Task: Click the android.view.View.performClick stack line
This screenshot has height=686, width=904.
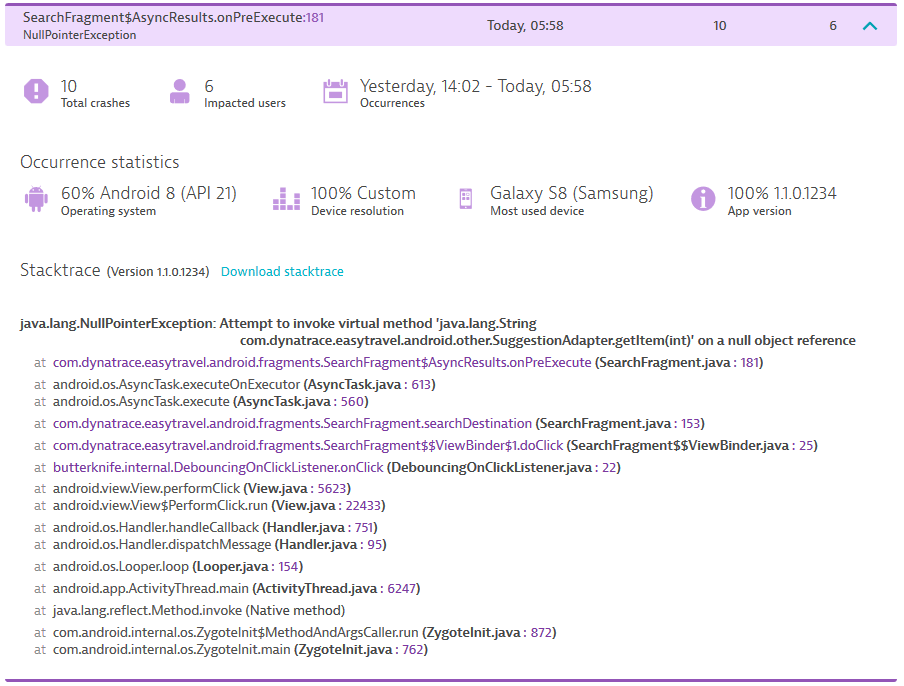Action: pyautogui.click(x=193, y=489)
